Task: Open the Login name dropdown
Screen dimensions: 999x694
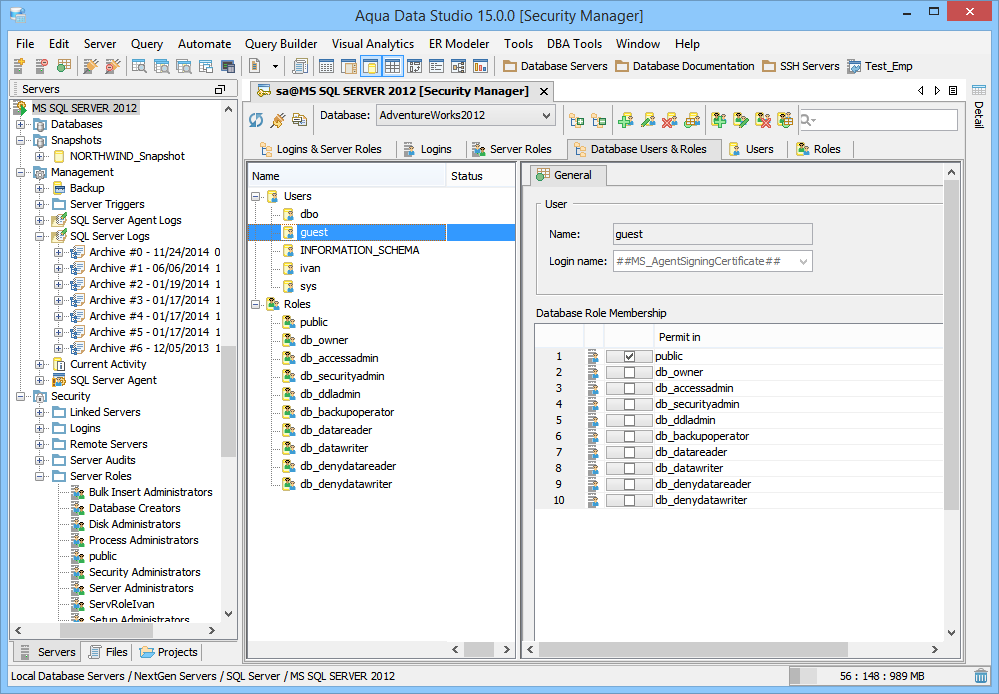Action: coord(712,261)
